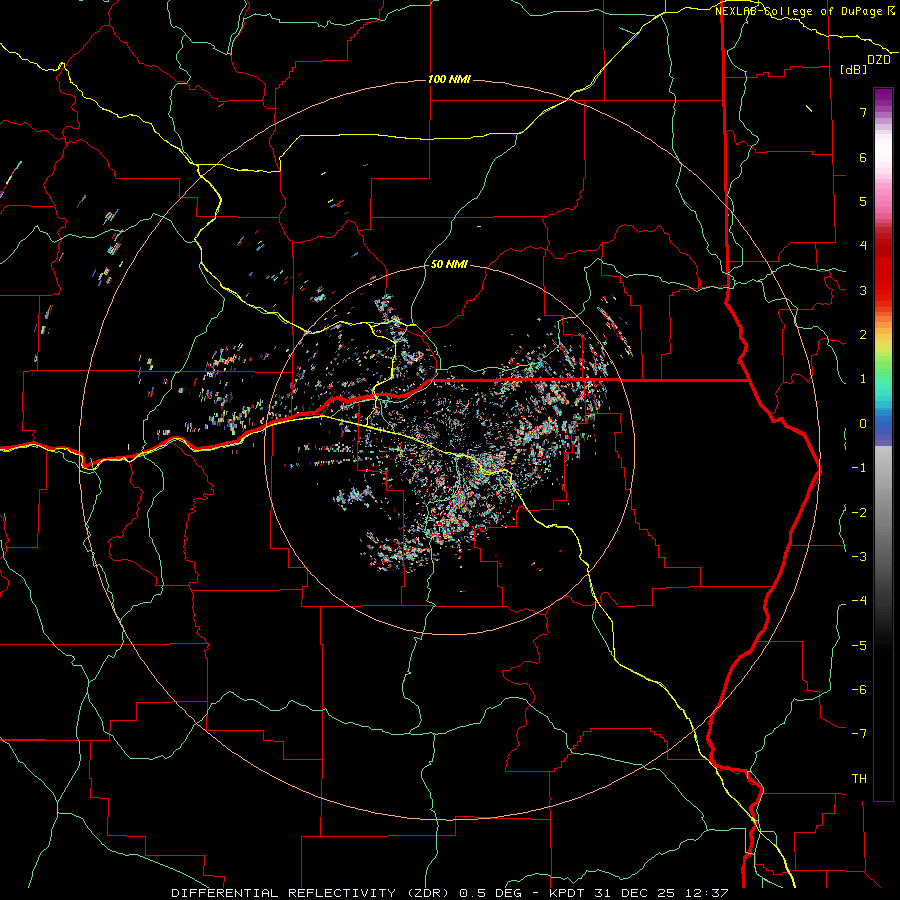Click the 3 value on the color scale
Image resolution: width=900 pixels, height=900 pixels.
click(863, 290)
